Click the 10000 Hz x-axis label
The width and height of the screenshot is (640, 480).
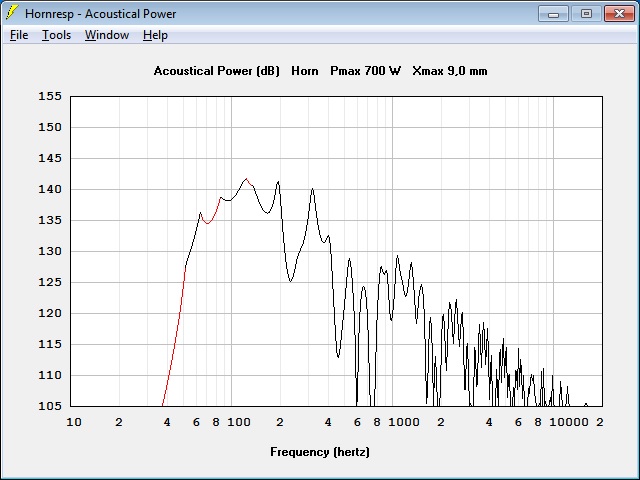569,422
